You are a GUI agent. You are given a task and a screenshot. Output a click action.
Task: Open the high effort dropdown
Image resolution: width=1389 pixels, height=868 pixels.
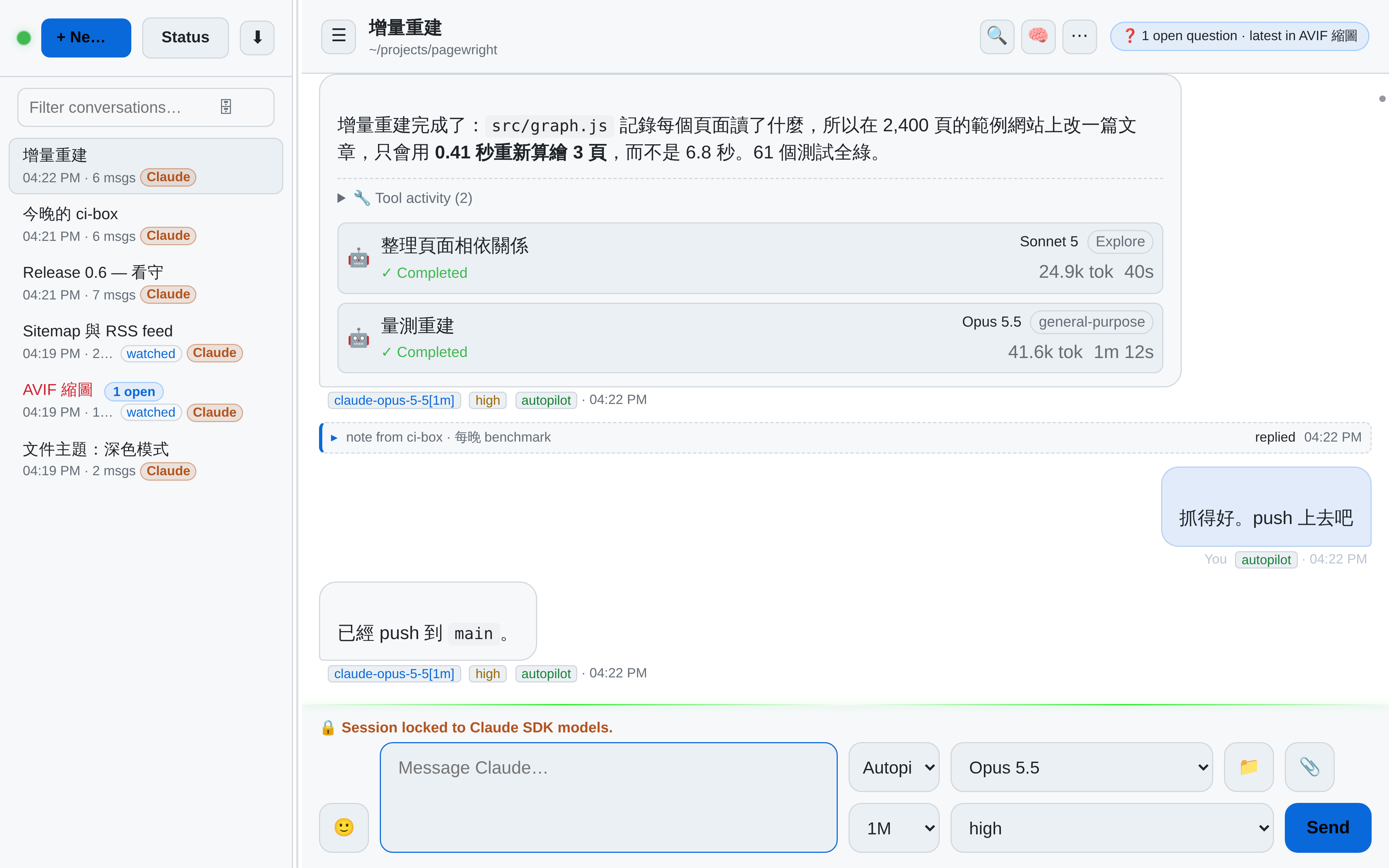[1112, 827]
